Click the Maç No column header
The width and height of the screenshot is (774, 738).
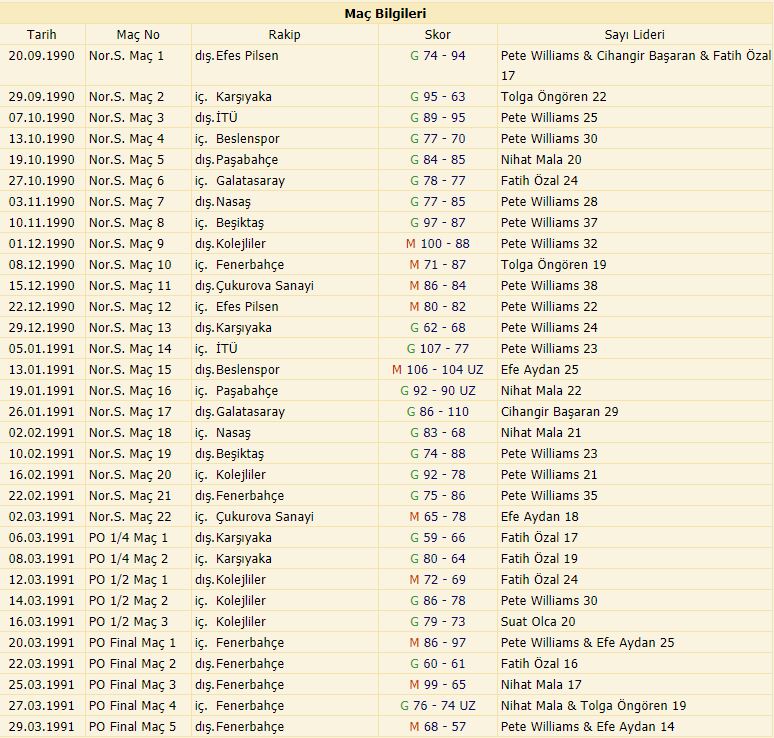(138, 35)
